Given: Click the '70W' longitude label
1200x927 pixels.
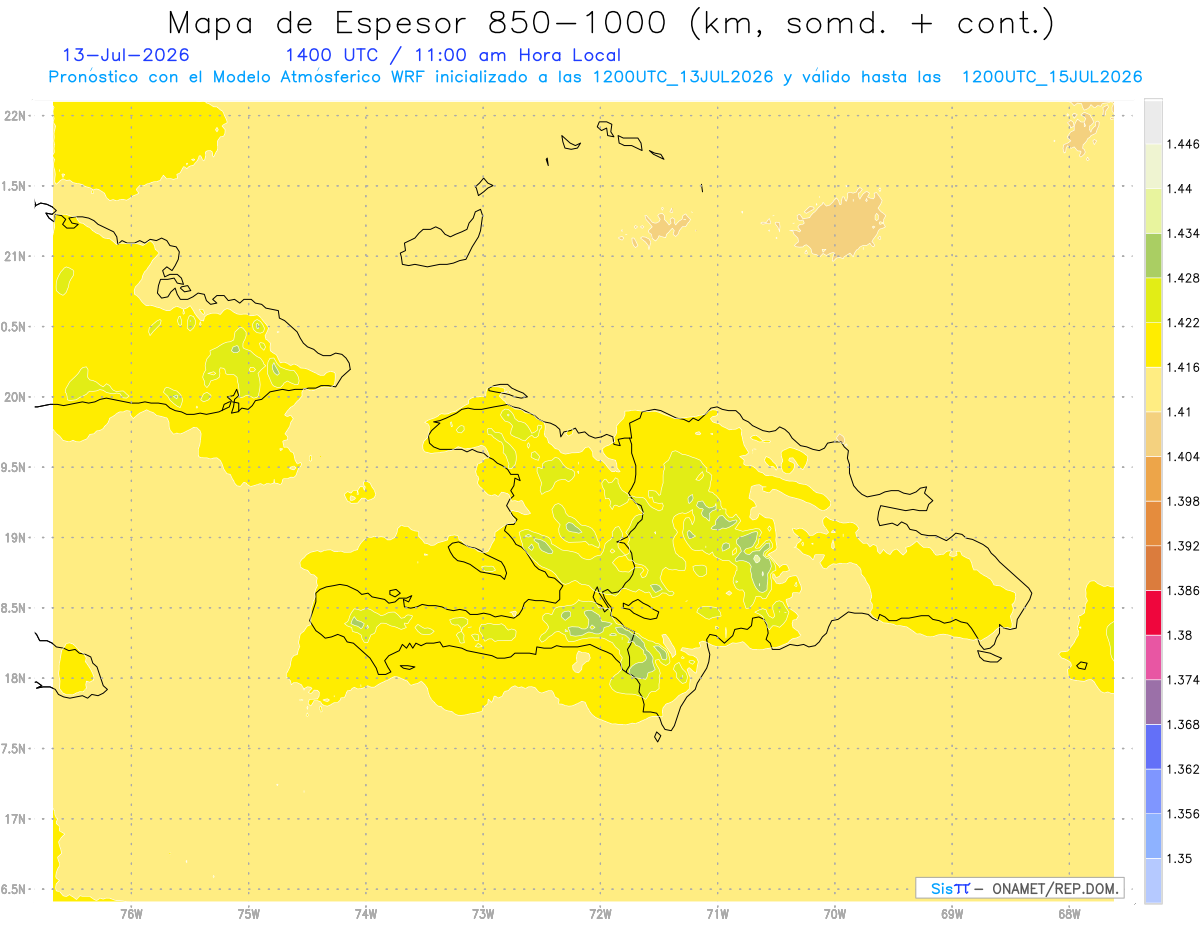Looking at the screenshot, I should (835, 914).
